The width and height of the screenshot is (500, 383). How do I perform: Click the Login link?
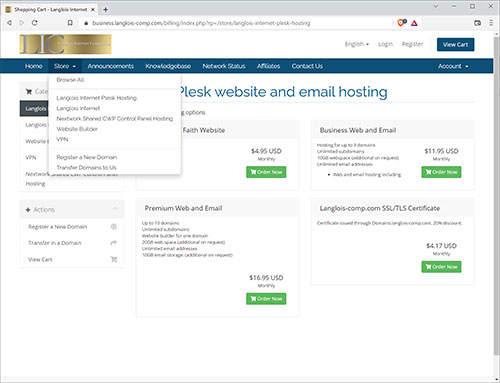pos(385,44)
